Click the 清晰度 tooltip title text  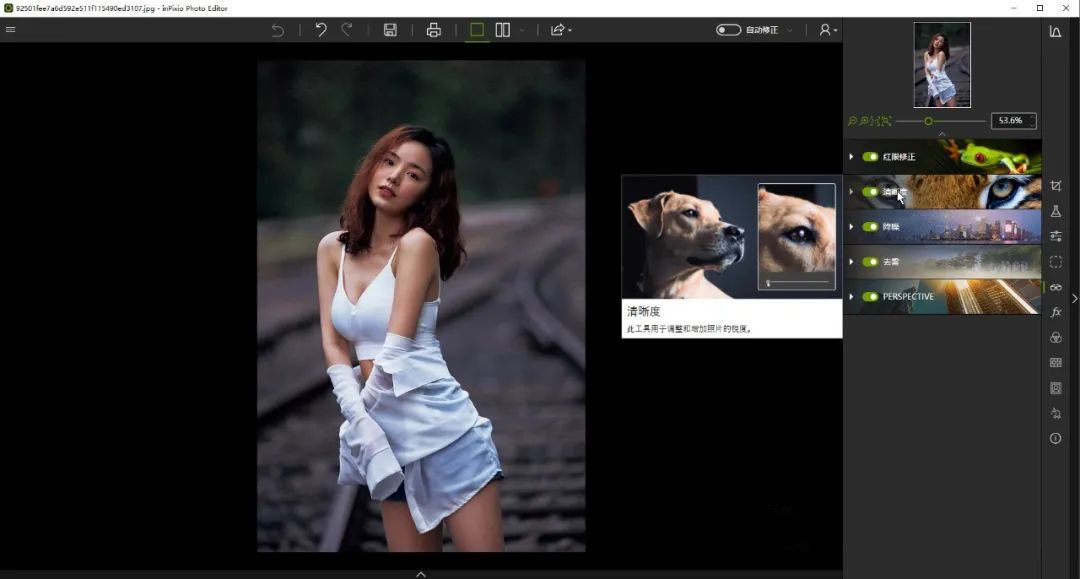point(643,311)
